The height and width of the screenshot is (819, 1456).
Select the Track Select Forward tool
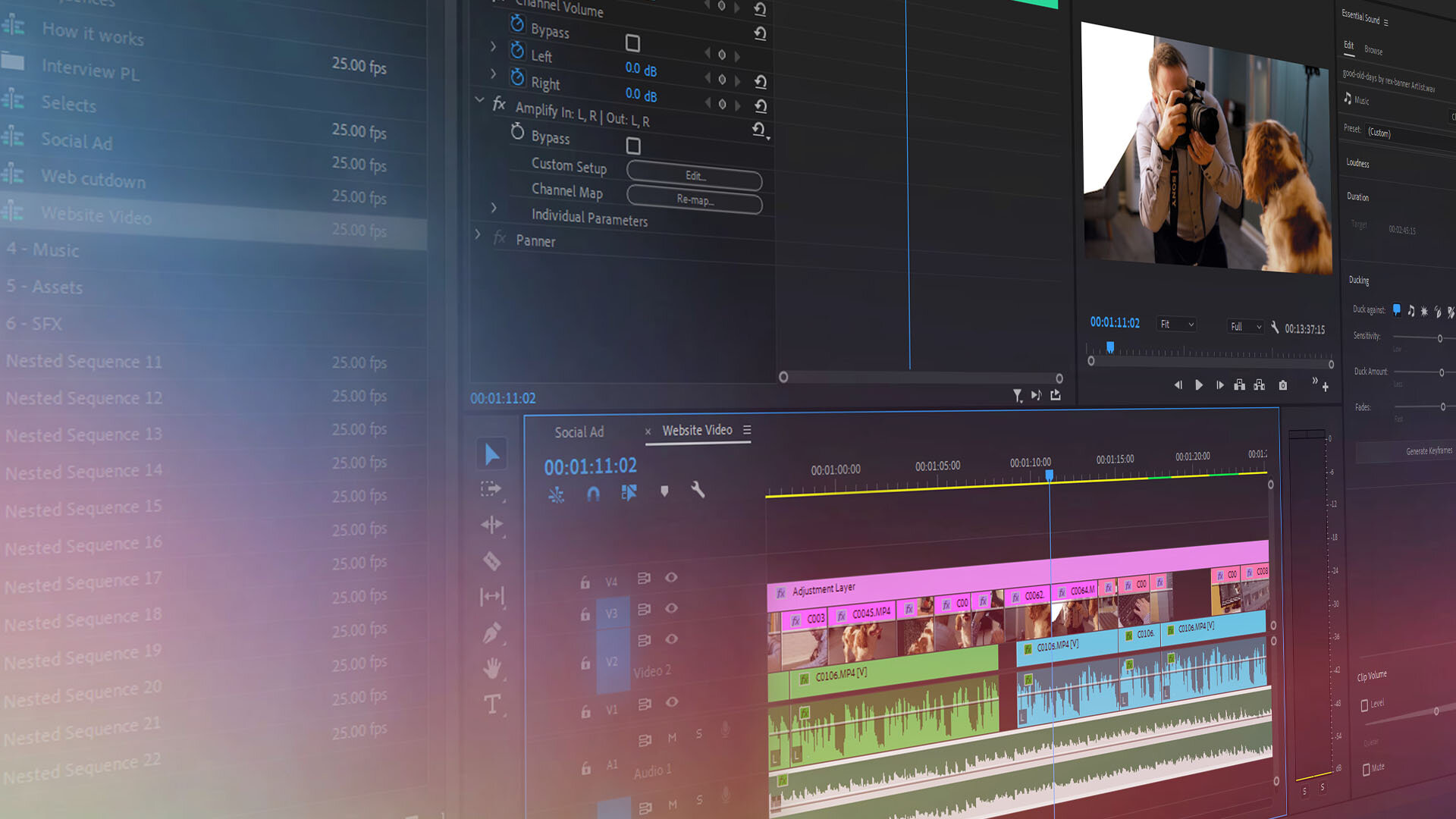pos(491,490)
